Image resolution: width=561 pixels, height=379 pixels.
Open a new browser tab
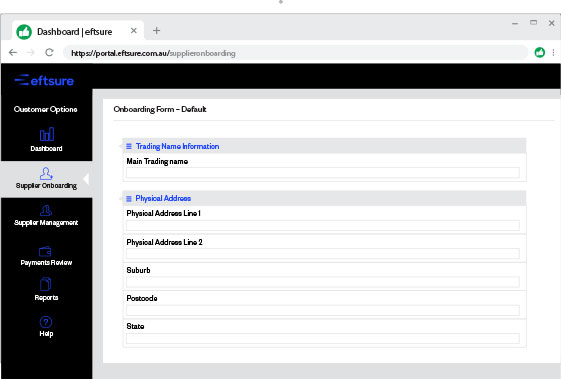[x=156, y=30]
